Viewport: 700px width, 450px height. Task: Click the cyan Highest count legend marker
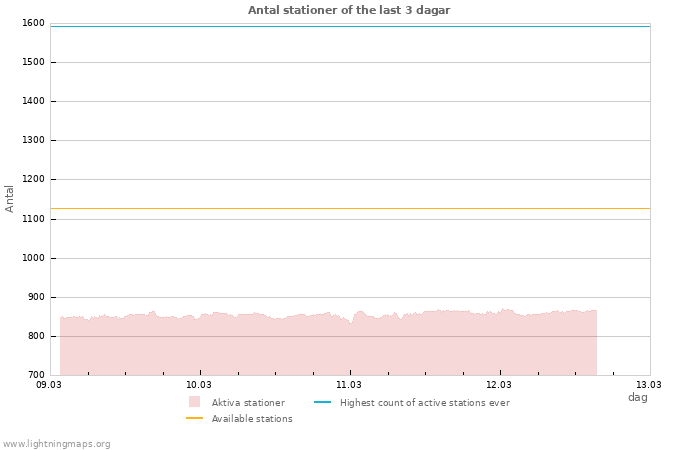tap(322, 402)
